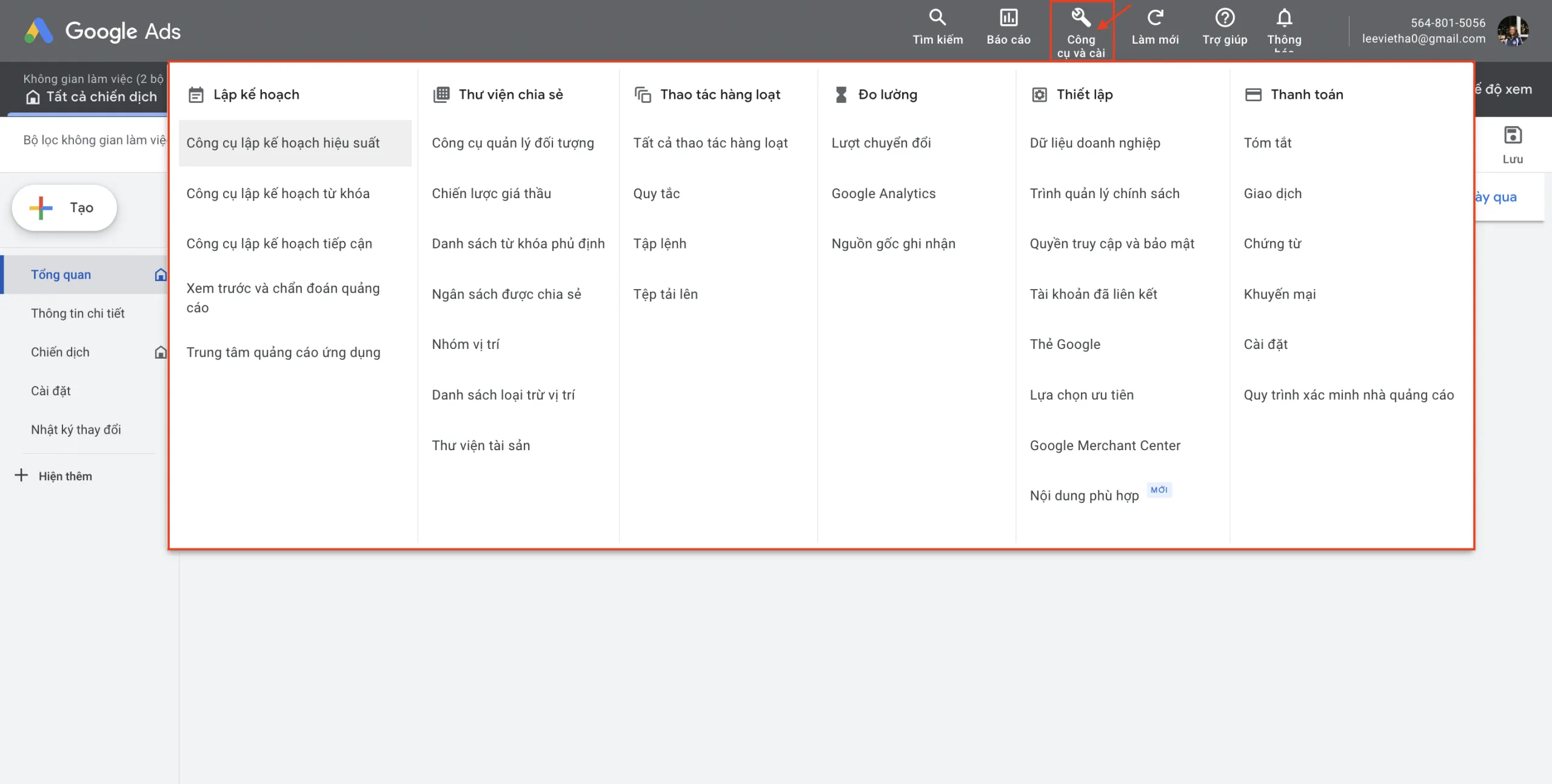Open Quy trình xác minh nhà quảng cáo

click(1348, 395)
